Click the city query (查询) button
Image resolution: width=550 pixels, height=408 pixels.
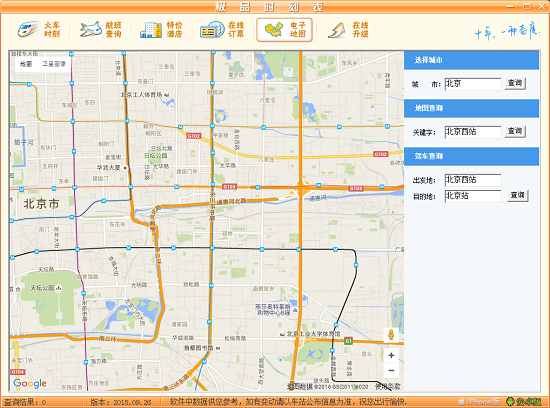(x=515, y=83)
